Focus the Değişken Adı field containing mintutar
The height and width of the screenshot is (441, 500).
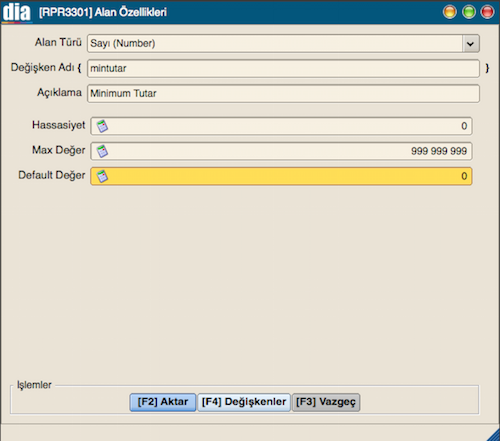[283, 68]
